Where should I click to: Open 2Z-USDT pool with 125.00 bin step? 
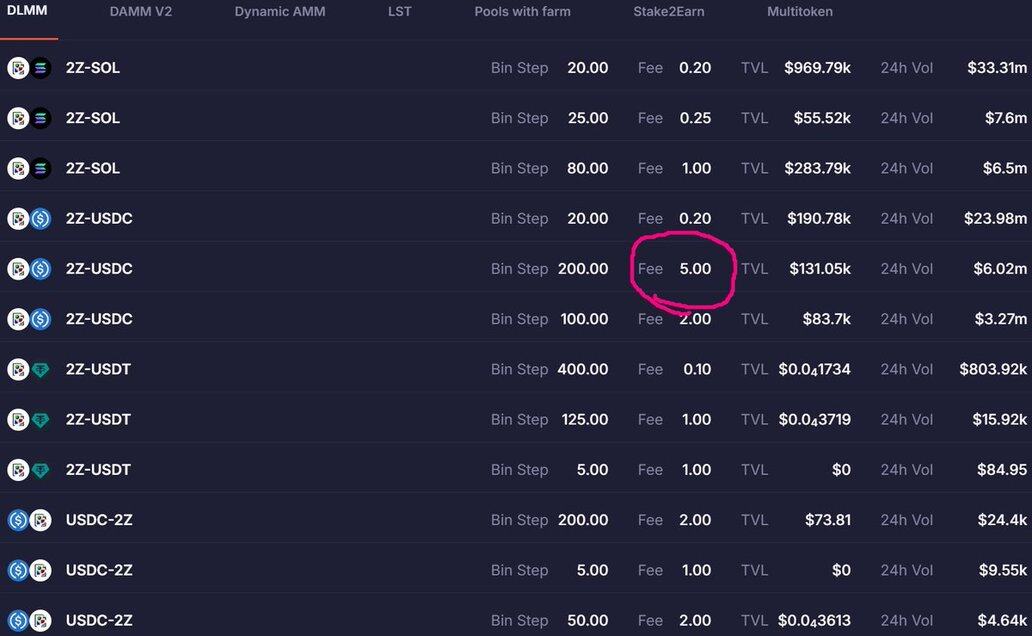pos(98,420)
